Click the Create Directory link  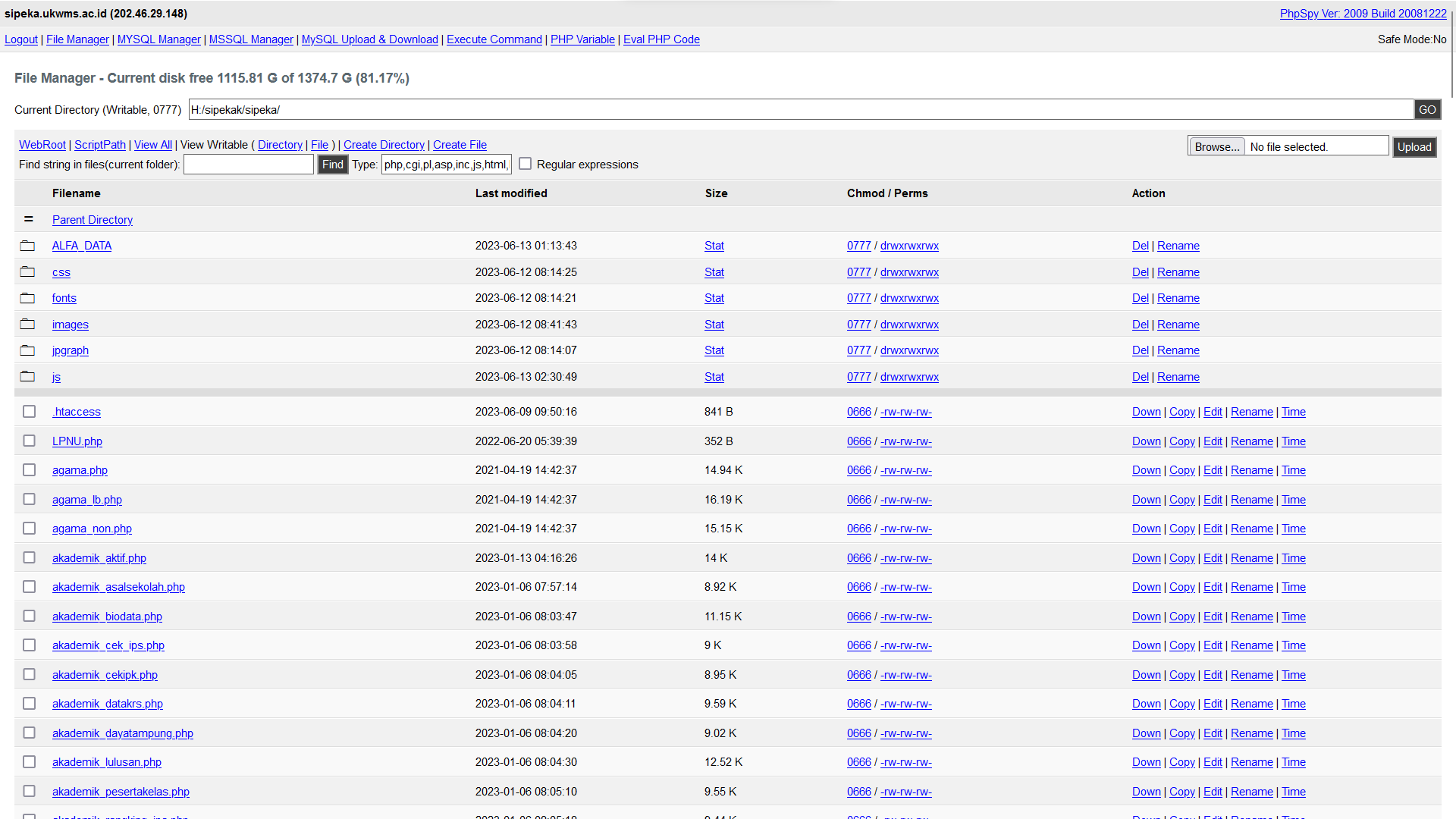point(384,145)
